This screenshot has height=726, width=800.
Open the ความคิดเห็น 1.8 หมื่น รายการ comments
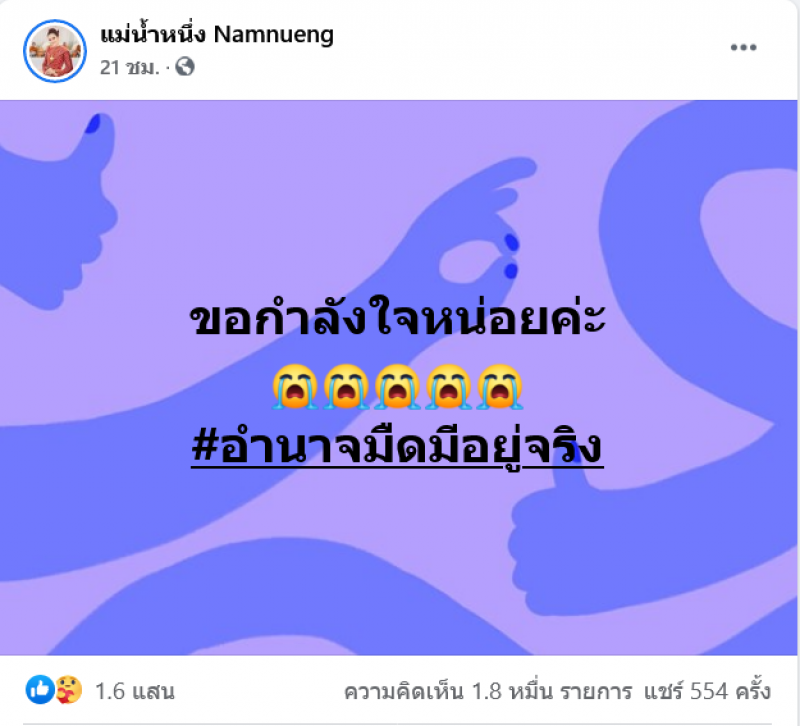point(488,691)
